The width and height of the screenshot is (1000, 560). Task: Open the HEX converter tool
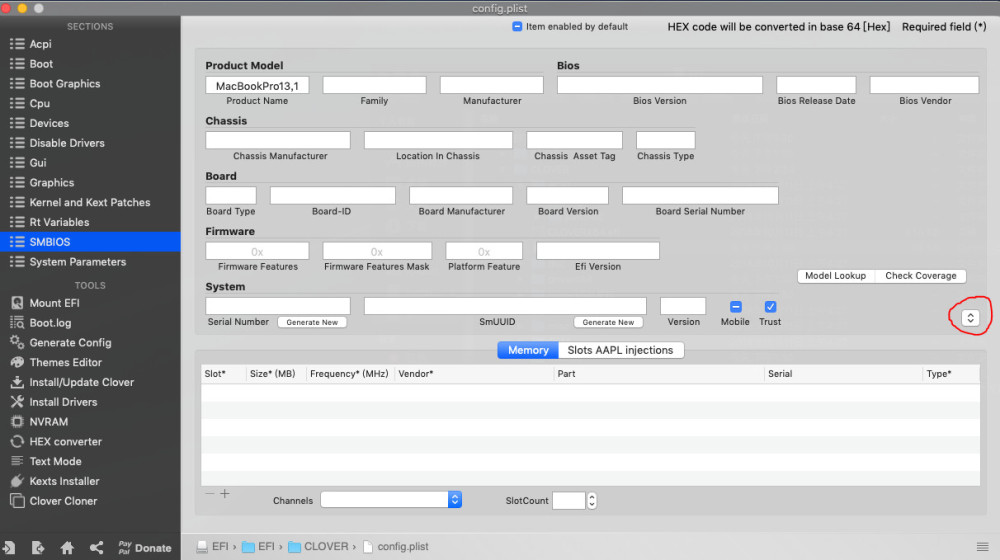coord(65,442)
